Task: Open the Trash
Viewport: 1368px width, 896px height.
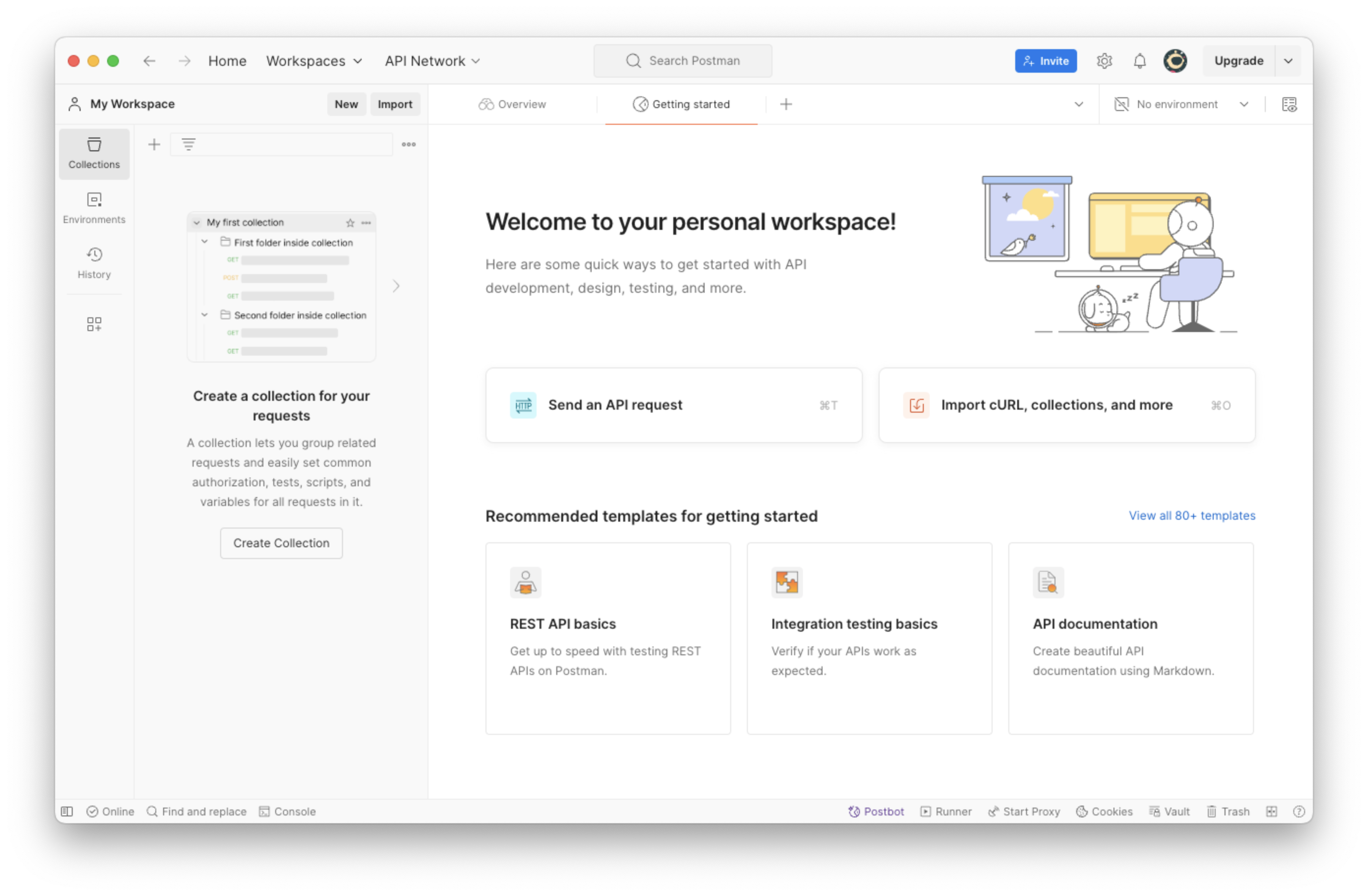Action: [1228, 811]
